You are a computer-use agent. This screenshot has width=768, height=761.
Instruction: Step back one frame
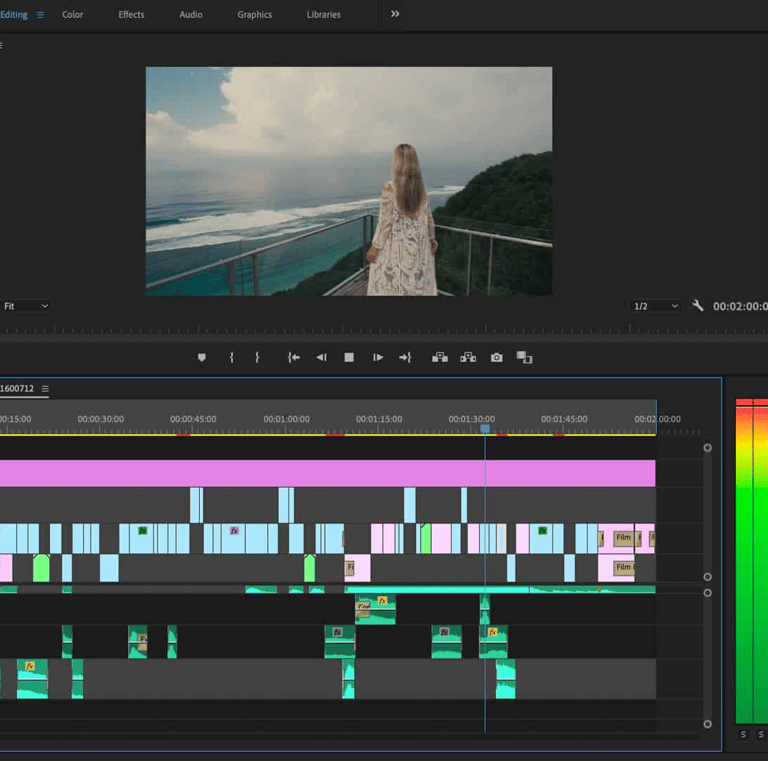321,357
